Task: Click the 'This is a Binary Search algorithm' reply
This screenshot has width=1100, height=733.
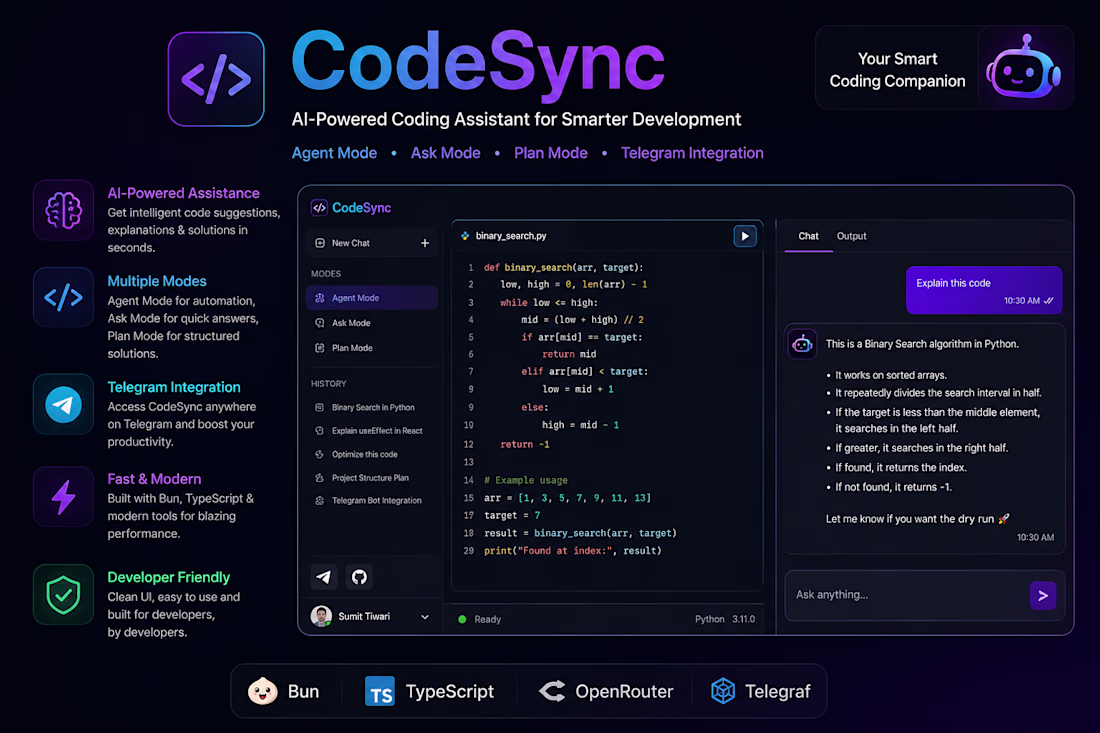Action: tap(922, 344)
